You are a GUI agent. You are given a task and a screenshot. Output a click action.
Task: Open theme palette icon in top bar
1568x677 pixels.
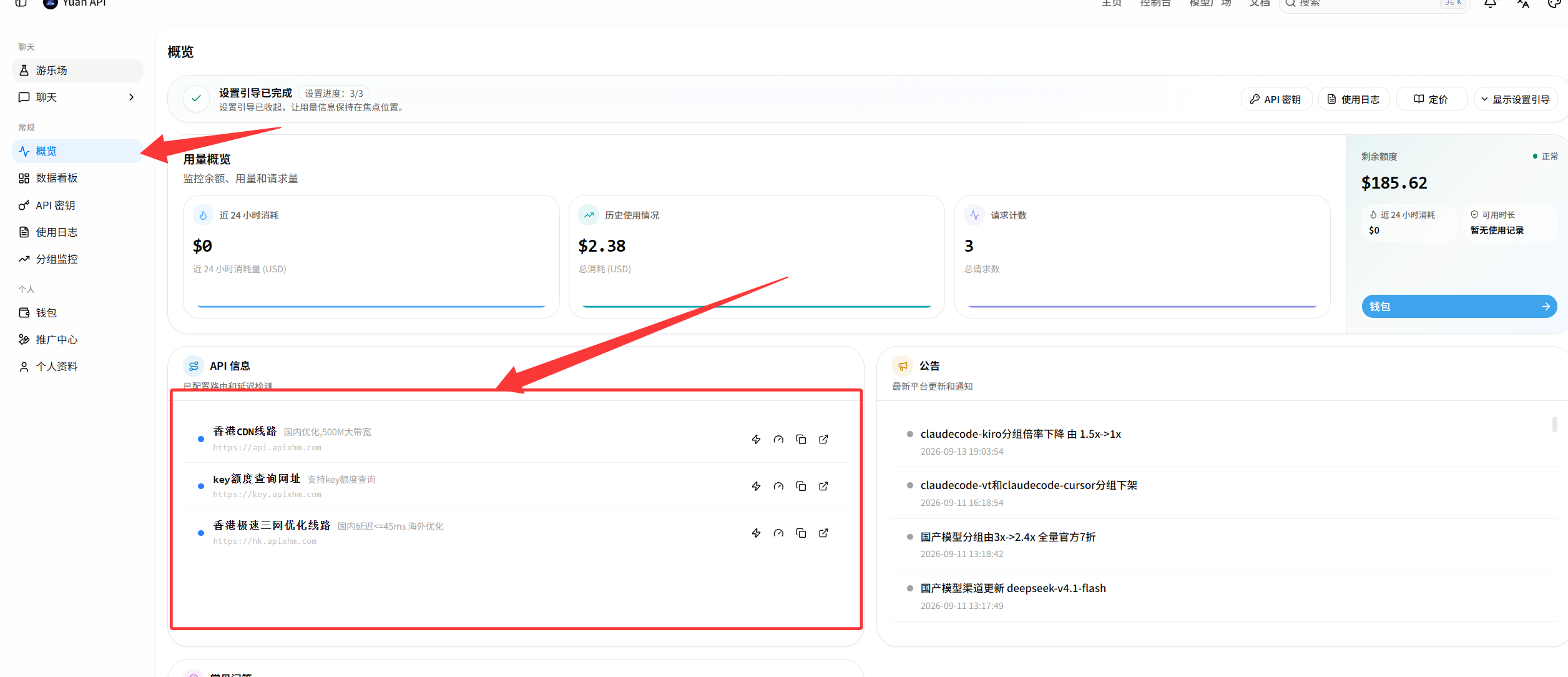[1554, 3]
